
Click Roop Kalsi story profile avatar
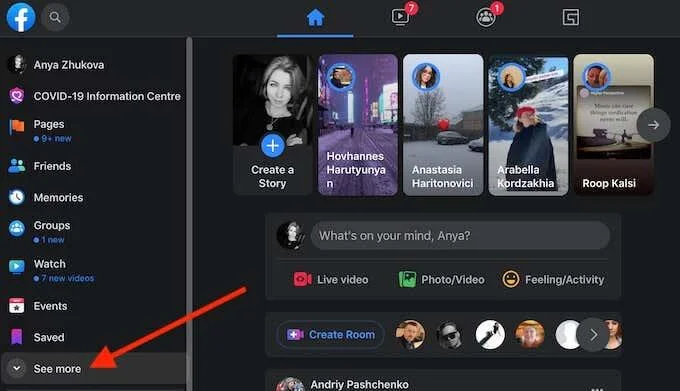(596, 76)
